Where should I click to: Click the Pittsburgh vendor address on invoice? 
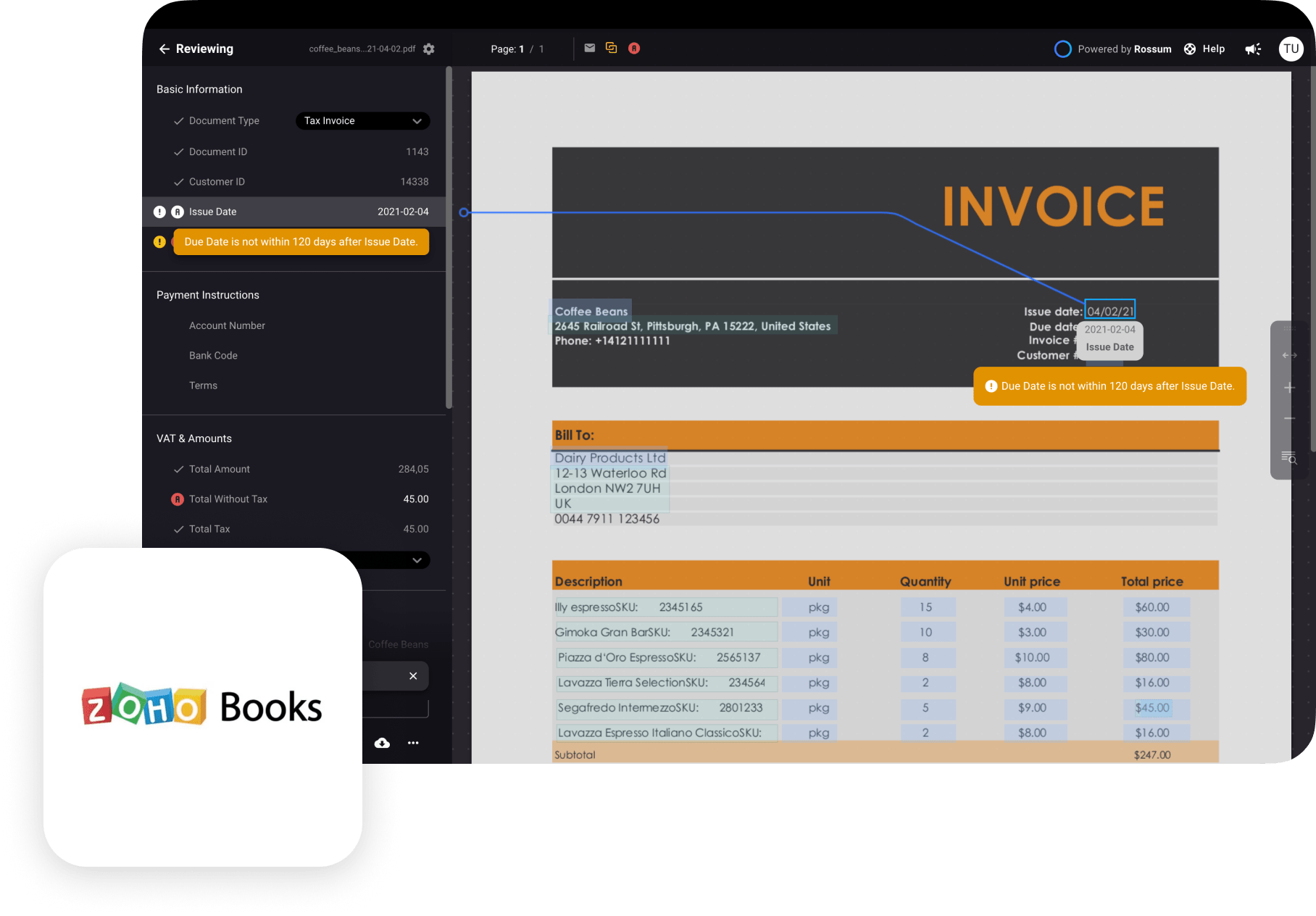[693, 326]
